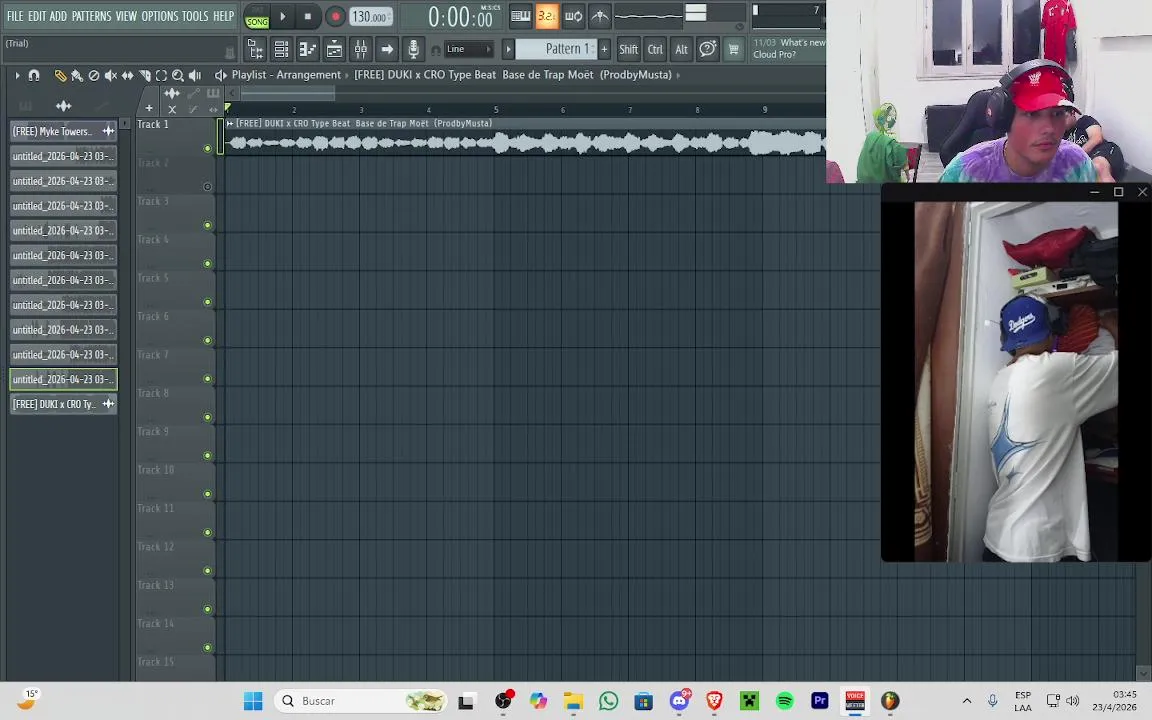Viewport: 1152px width, 720px height.
Task: Select the Draw pencil tool
Action: (x=60, y=75)
